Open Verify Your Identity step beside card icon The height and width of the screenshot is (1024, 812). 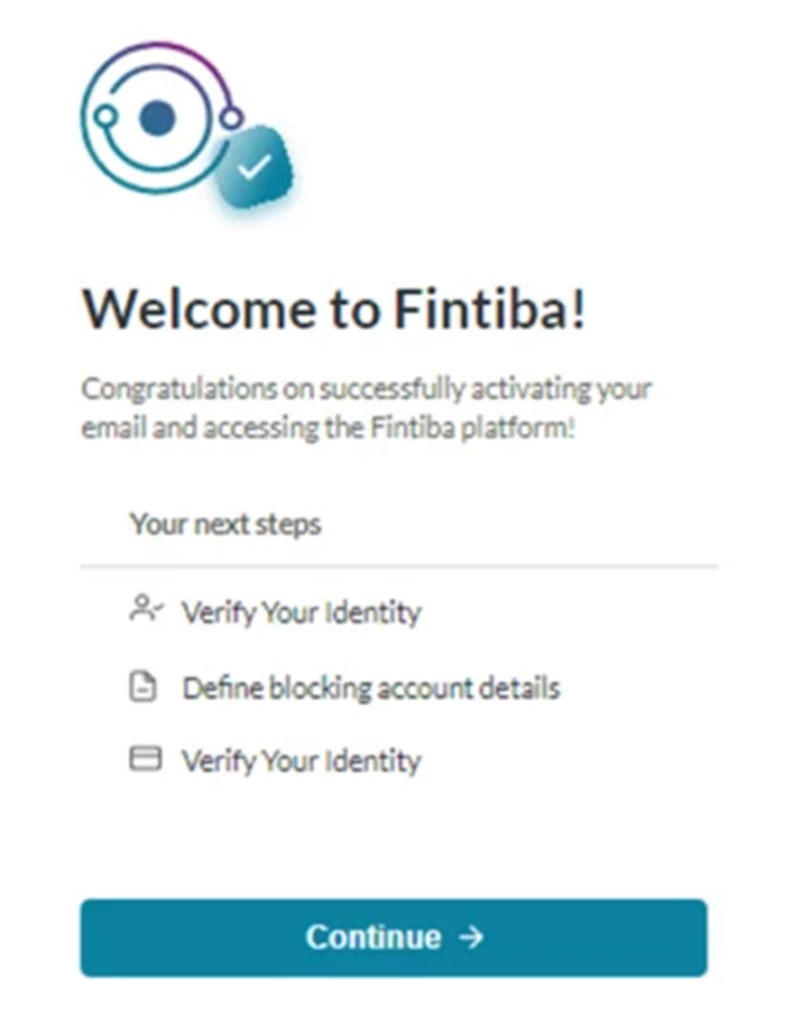point(301,761)
